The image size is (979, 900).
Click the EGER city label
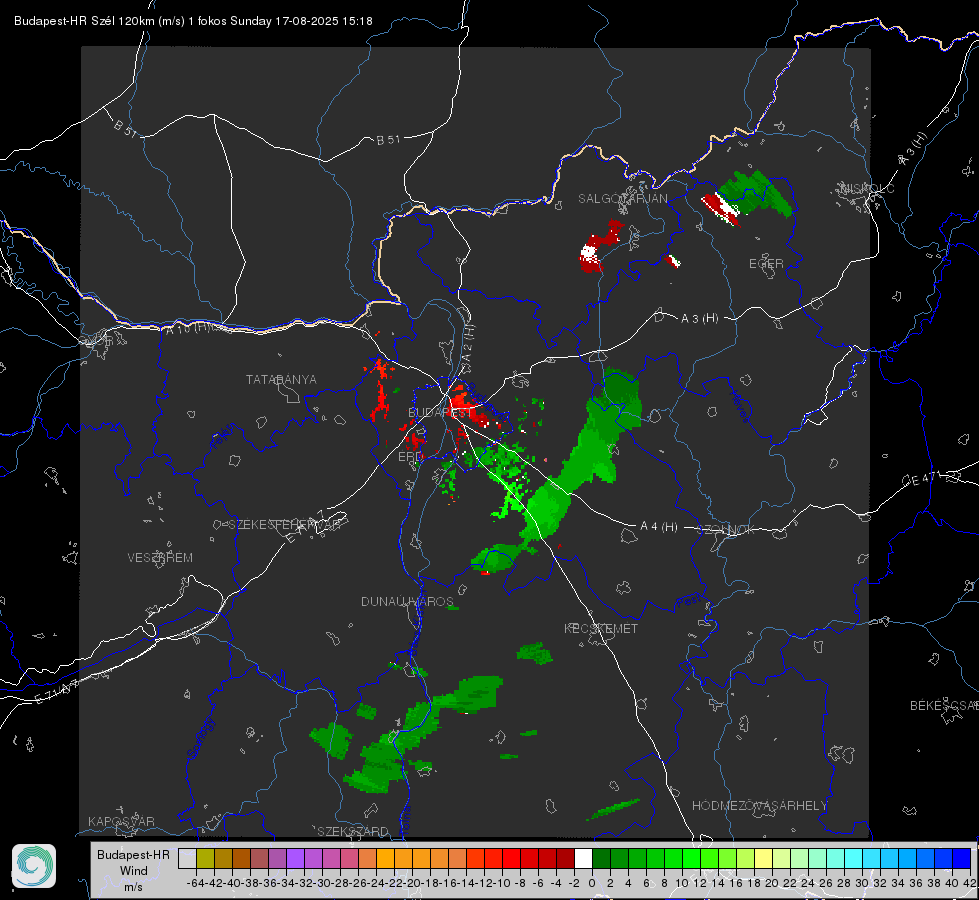tap(766, 264)
